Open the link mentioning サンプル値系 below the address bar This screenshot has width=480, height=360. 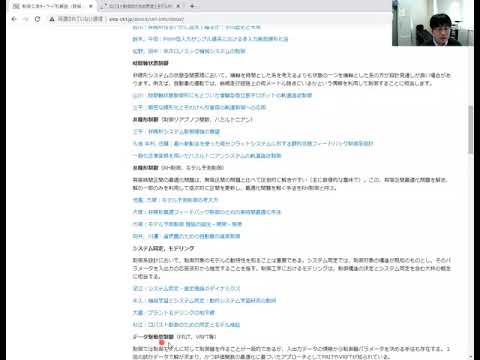[x=210, y=39]
